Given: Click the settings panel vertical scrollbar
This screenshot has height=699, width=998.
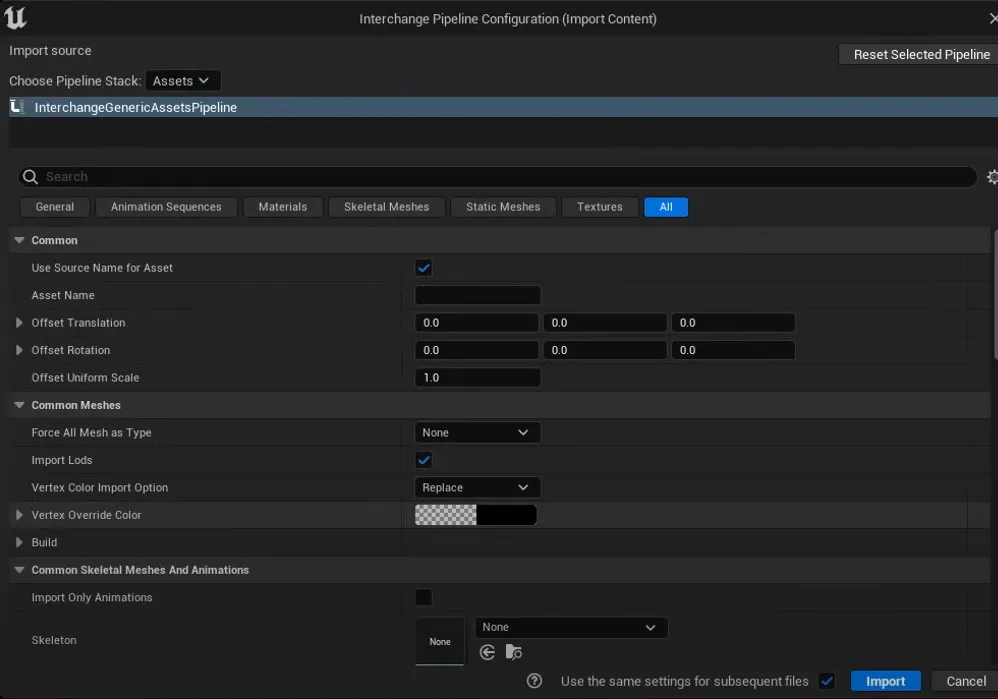Looking at the screenshot, I should (995, 294).
